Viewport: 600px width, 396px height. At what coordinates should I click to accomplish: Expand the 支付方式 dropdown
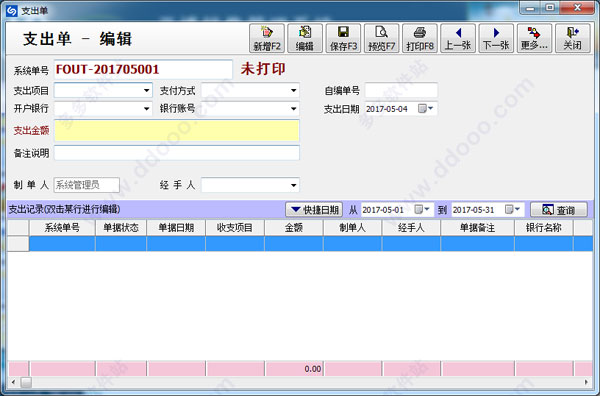click(293, 91)
